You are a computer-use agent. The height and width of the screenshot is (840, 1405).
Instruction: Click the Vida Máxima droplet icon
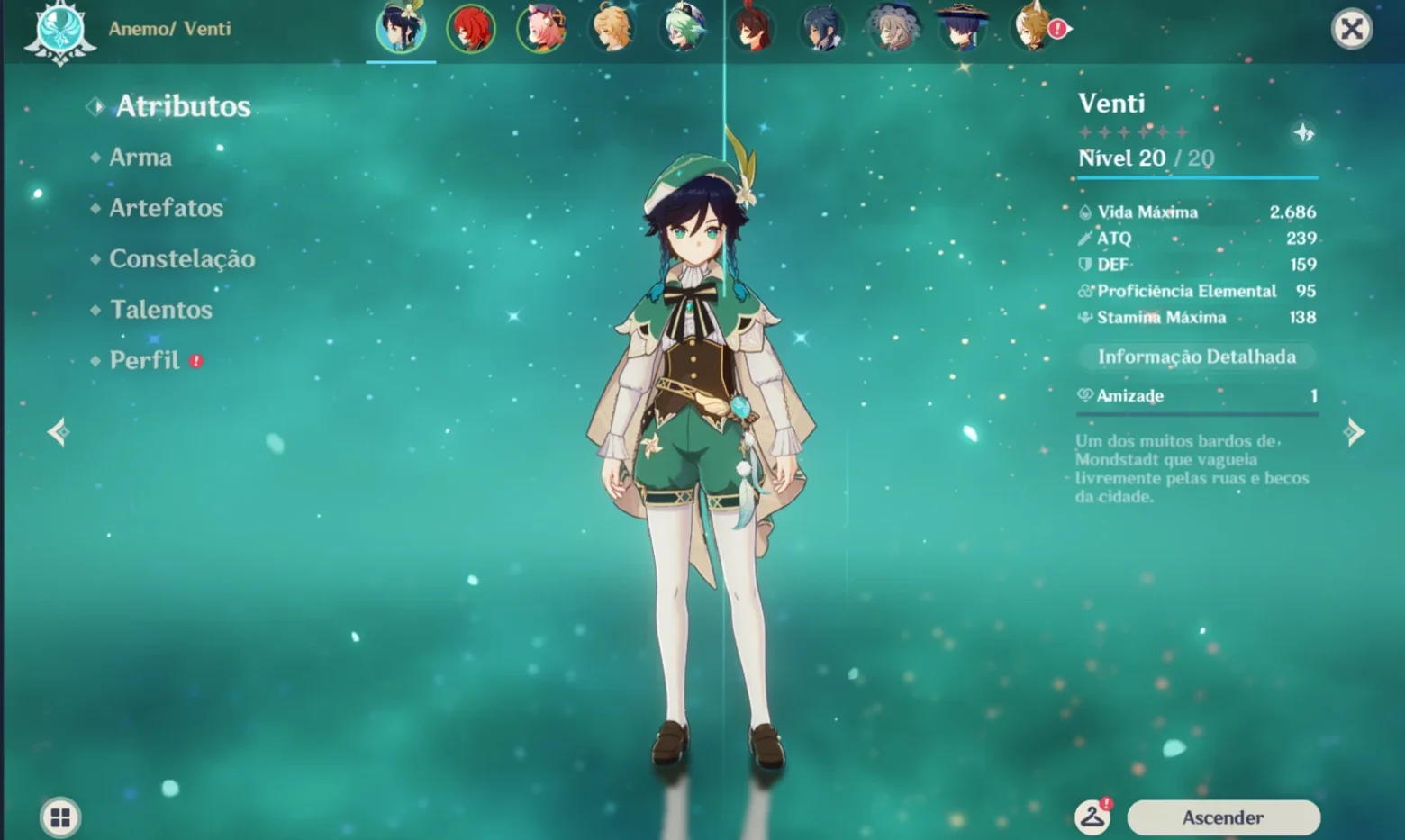[1085, 212]
